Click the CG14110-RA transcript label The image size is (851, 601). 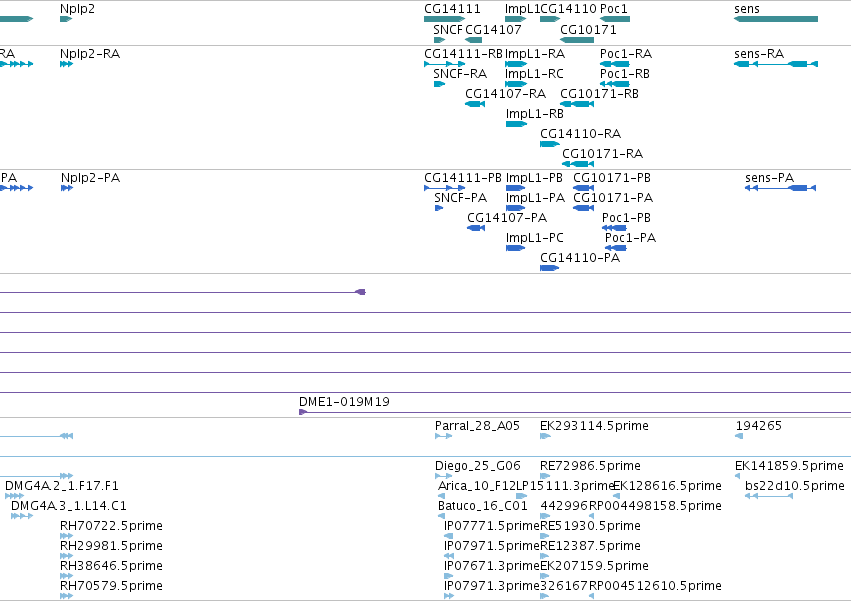click(581, 134)
